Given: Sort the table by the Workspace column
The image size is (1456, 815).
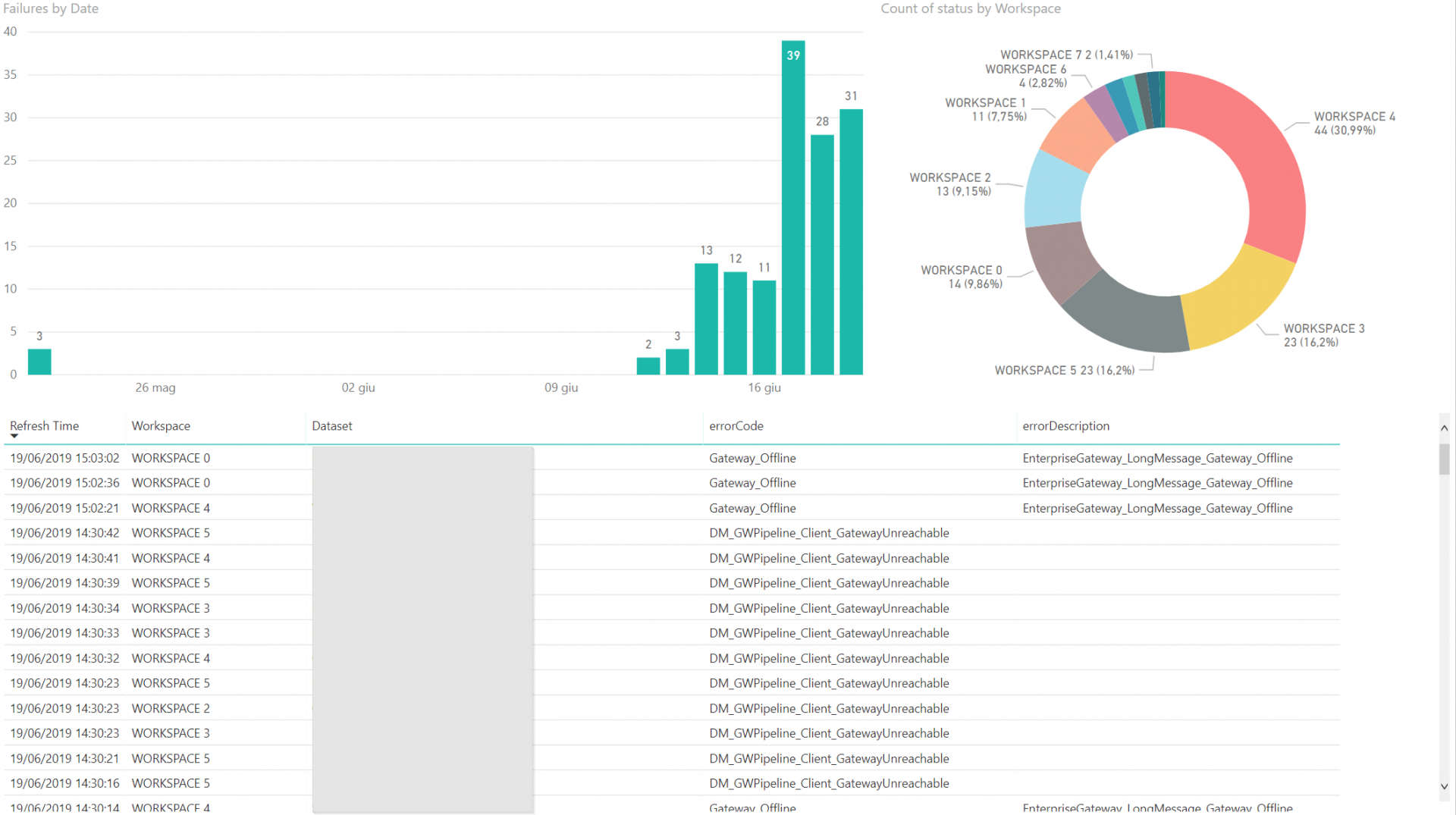Looking at the screenshot, I should [160, 425].
